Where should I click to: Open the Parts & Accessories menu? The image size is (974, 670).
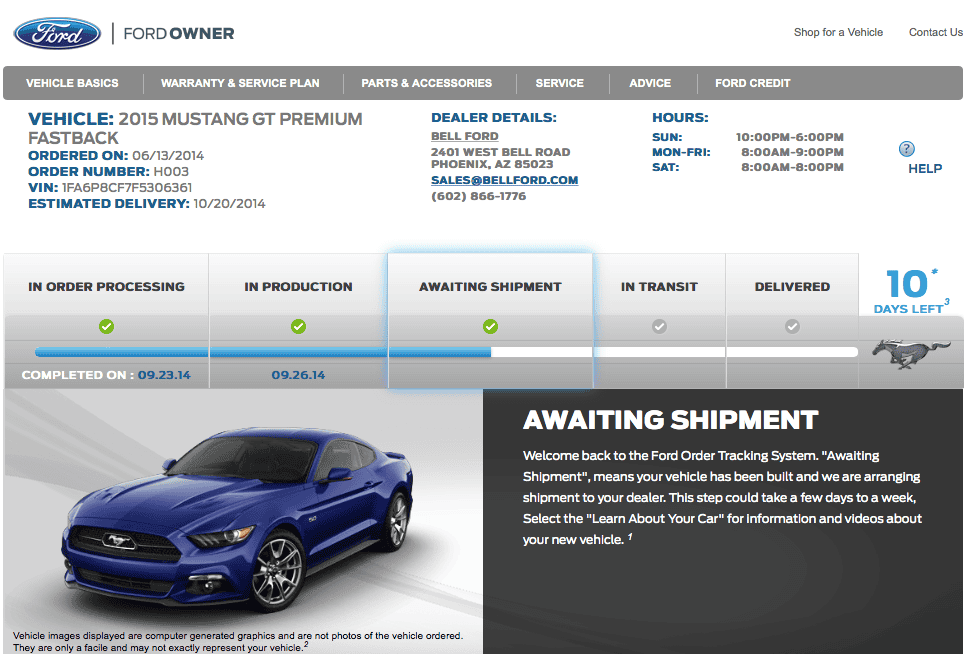[427, 83]
